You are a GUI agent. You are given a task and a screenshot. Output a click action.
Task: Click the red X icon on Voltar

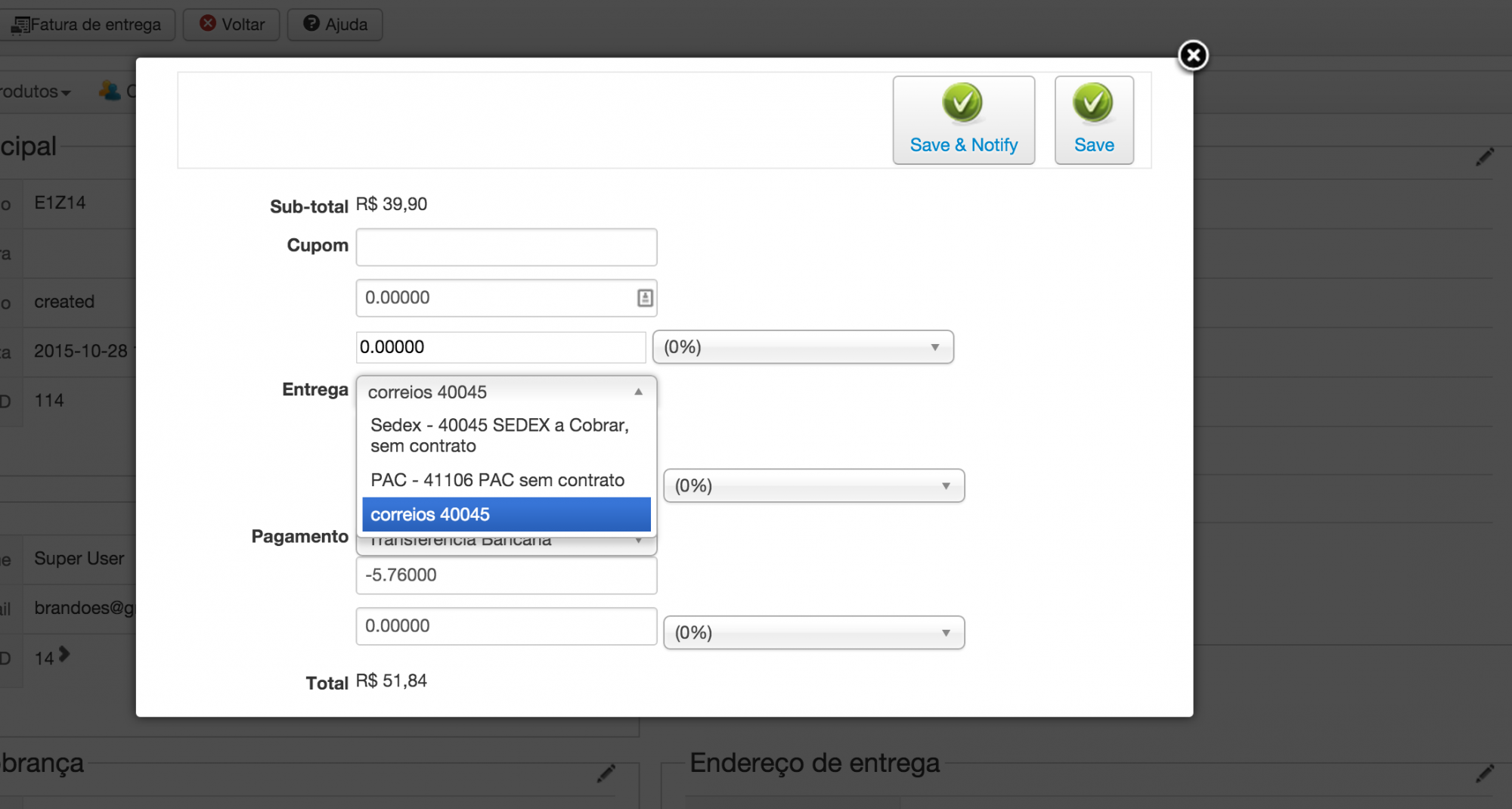pyautogui.click(x=208, y=23)
